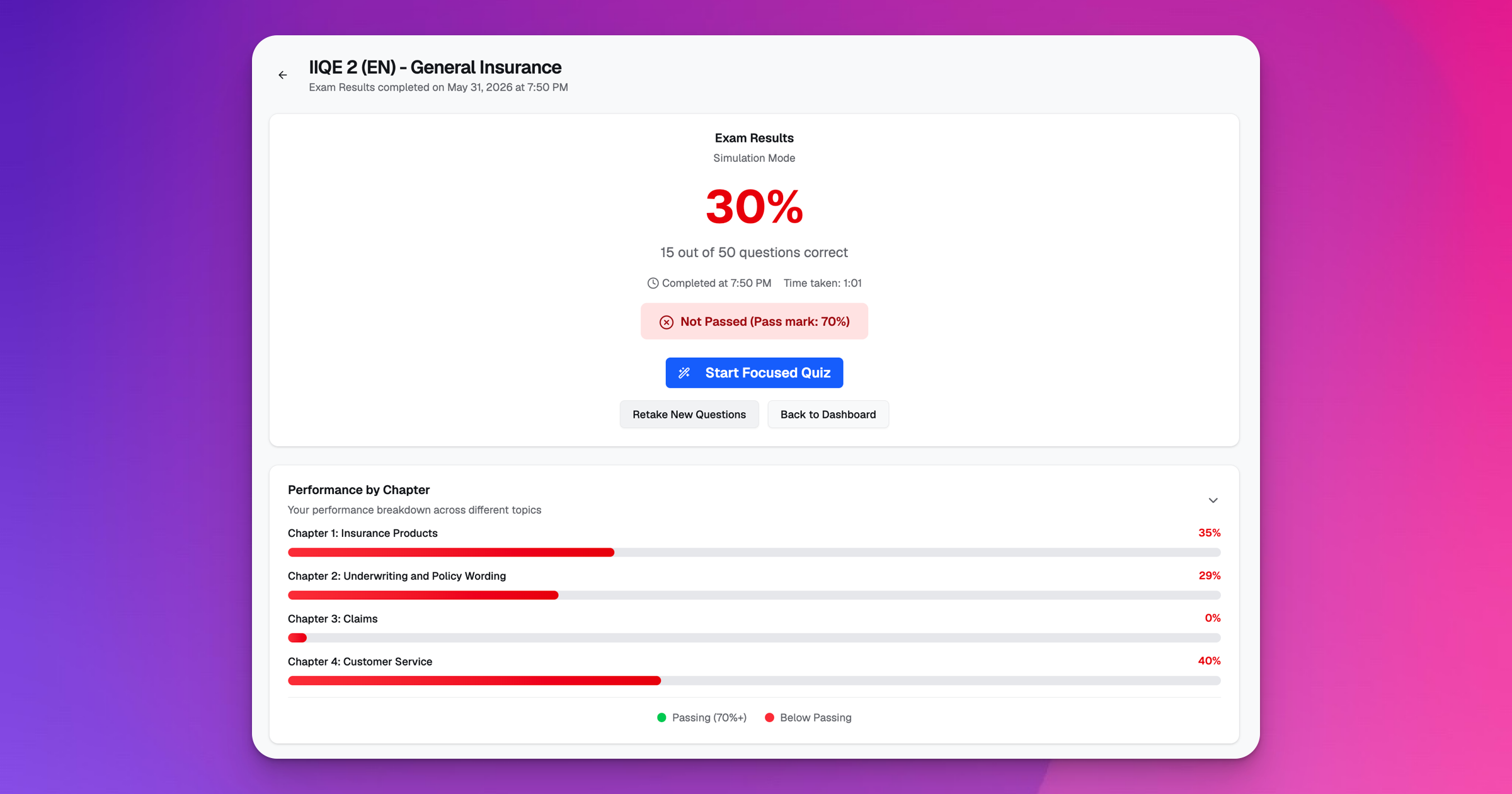Click the 35% score for Chapter 1
The image size is (1512, 794).
(1209, 533)
